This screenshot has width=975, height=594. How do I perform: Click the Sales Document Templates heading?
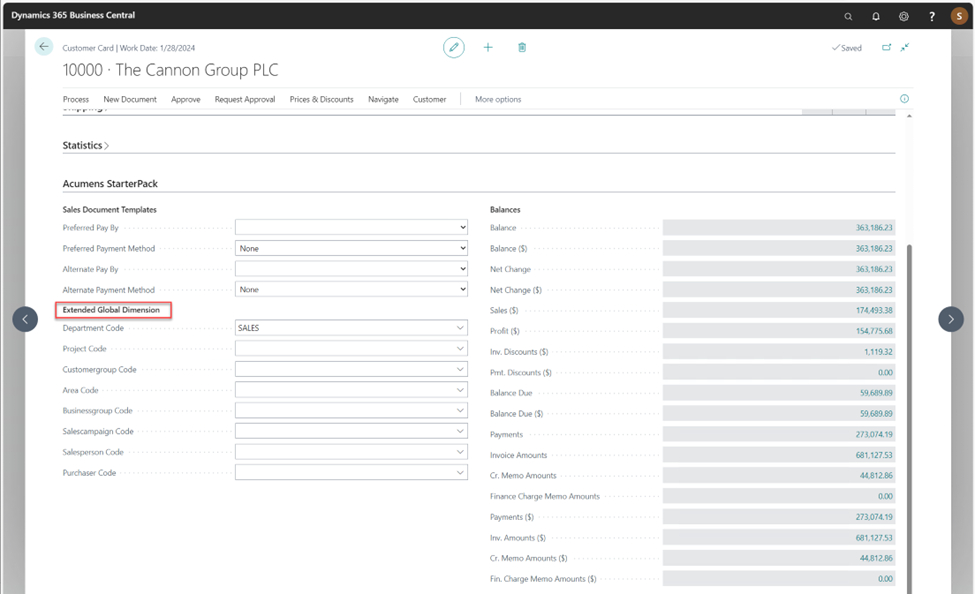click(x=109, y=210)
